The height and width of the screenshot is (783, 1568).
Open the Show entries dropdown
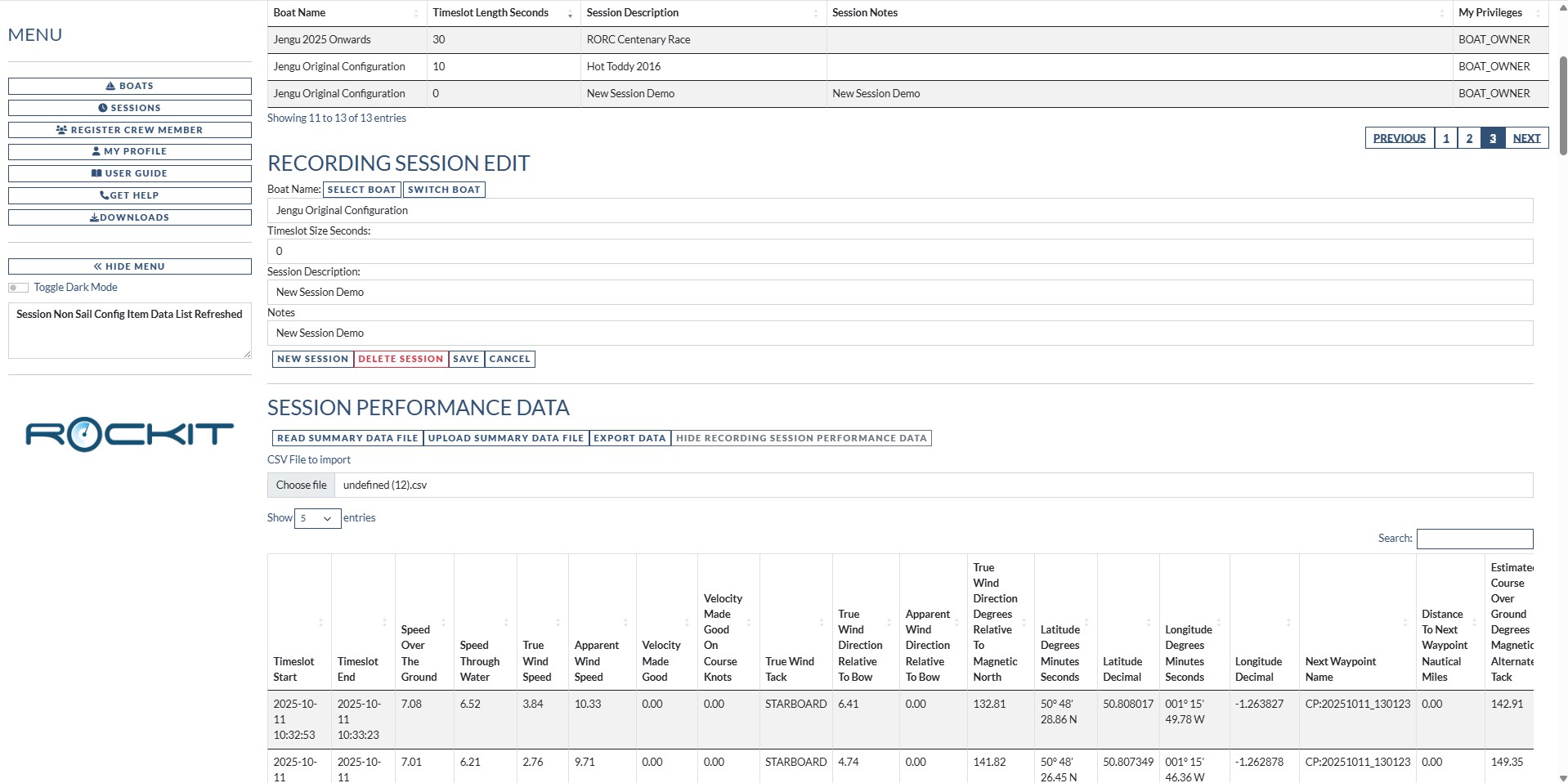point(317,518)
